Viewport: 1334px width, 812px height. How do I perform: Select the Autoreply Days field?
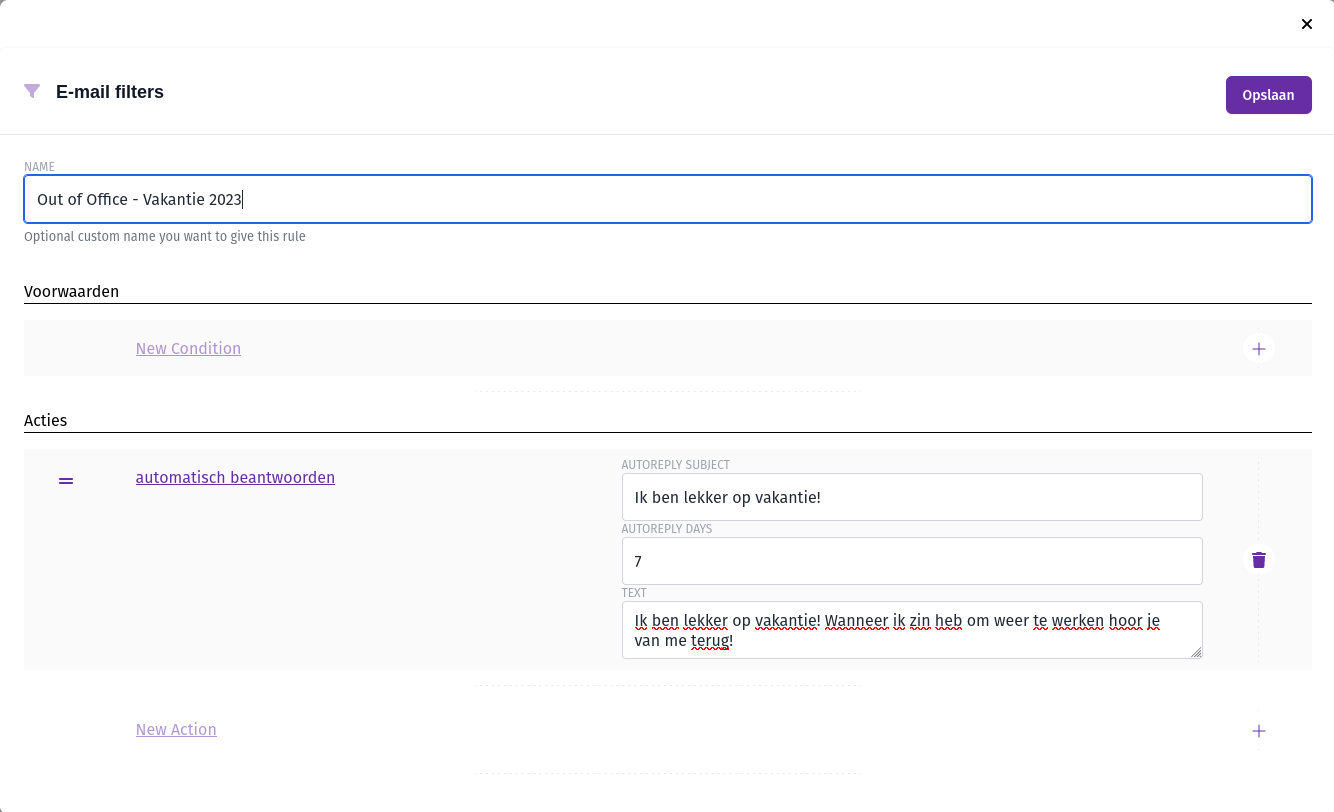[x=911, y=561]
